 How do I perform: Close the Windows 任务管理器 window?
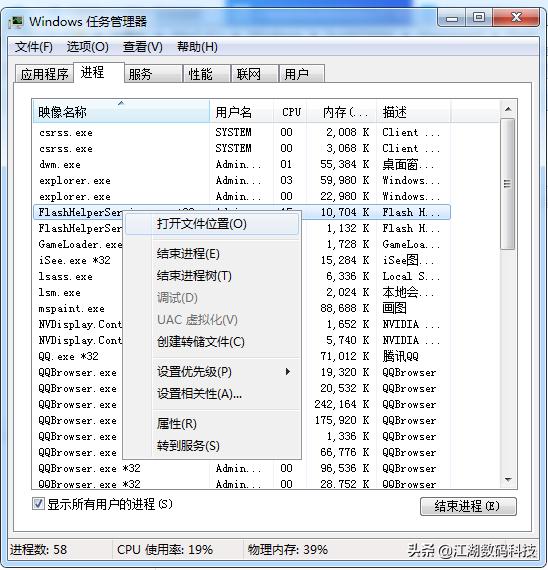tap(516, 17)
